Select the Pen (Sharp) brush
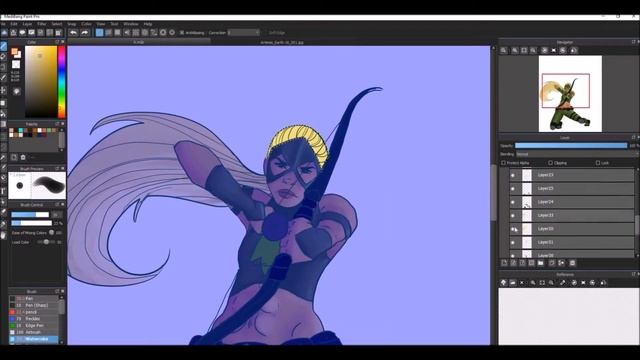This screenshot has height=360, width=640. 33,305
